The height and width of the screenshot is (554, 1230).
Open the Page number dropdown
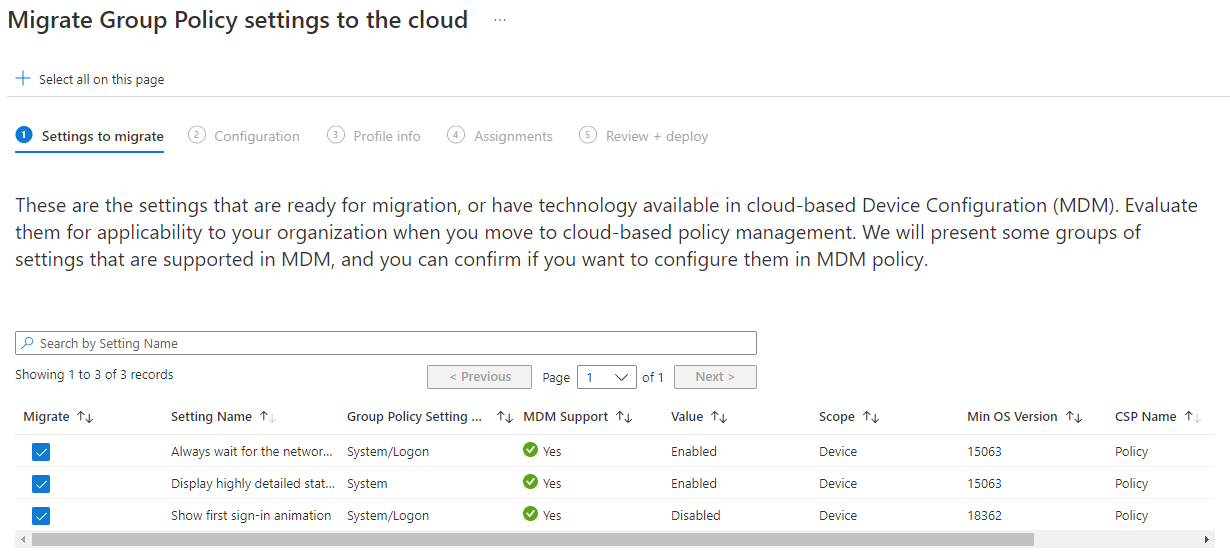(609, 377)
